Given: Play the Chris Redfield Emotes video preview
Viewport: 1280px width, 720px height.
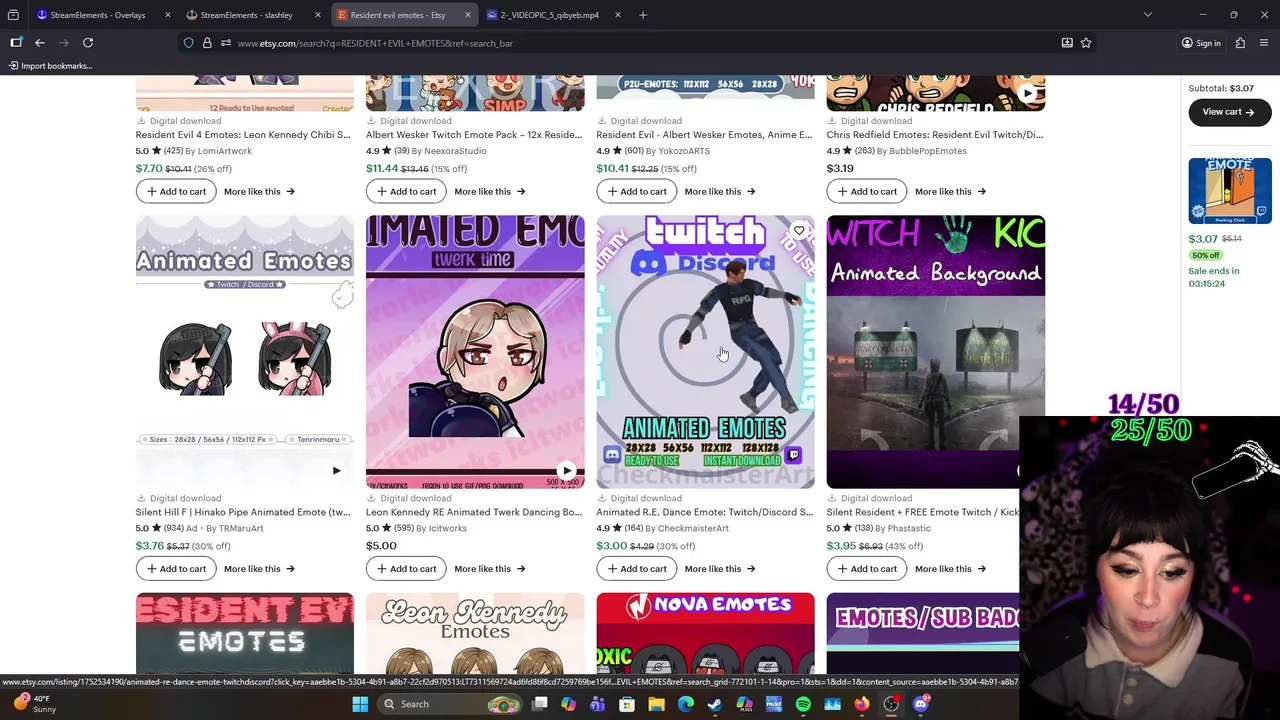Looking at the screenshot, I should tap(1027, 94).
